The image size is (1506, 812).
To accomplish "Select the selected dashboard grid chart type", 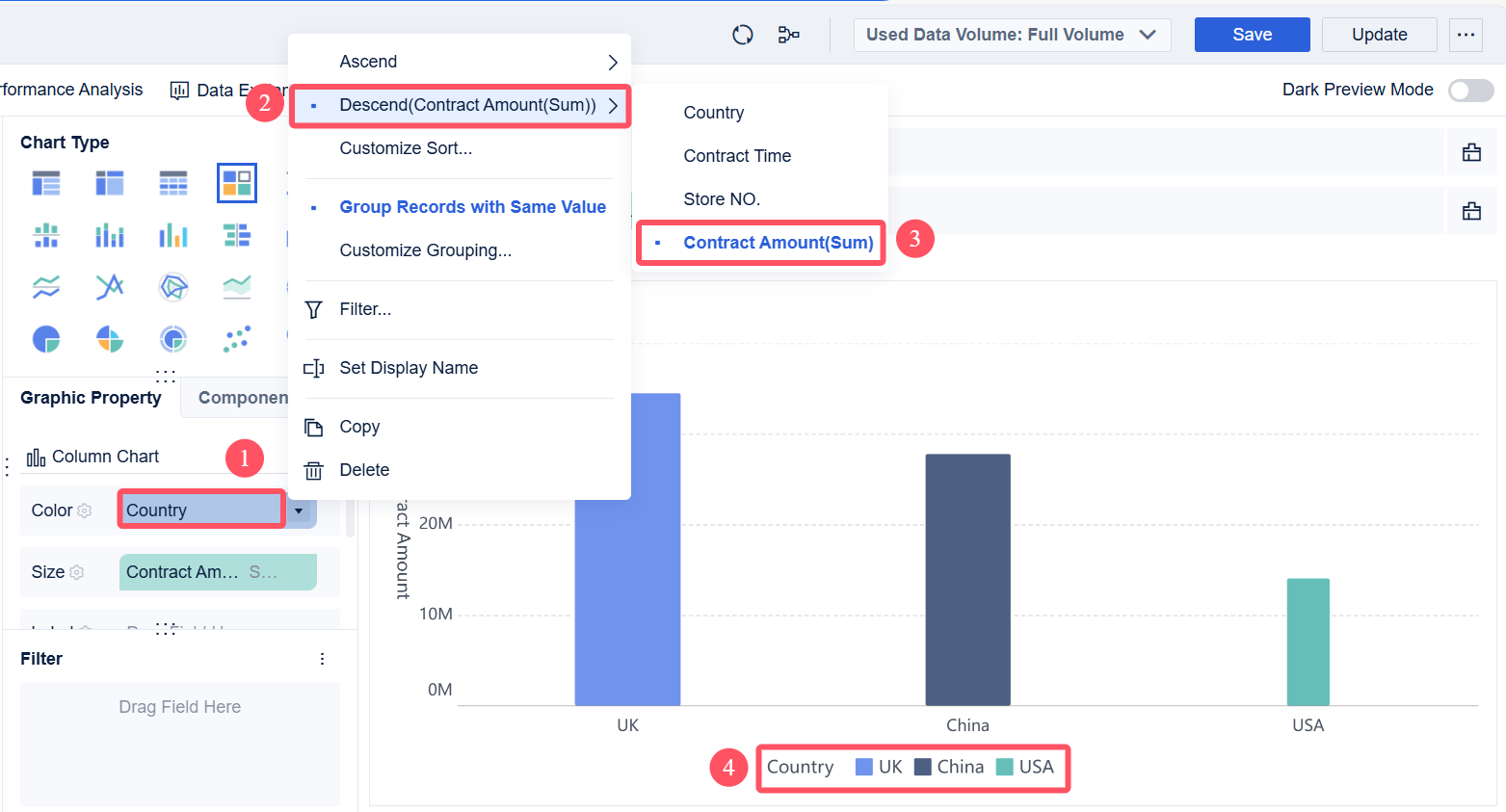I will coord(237,183).
